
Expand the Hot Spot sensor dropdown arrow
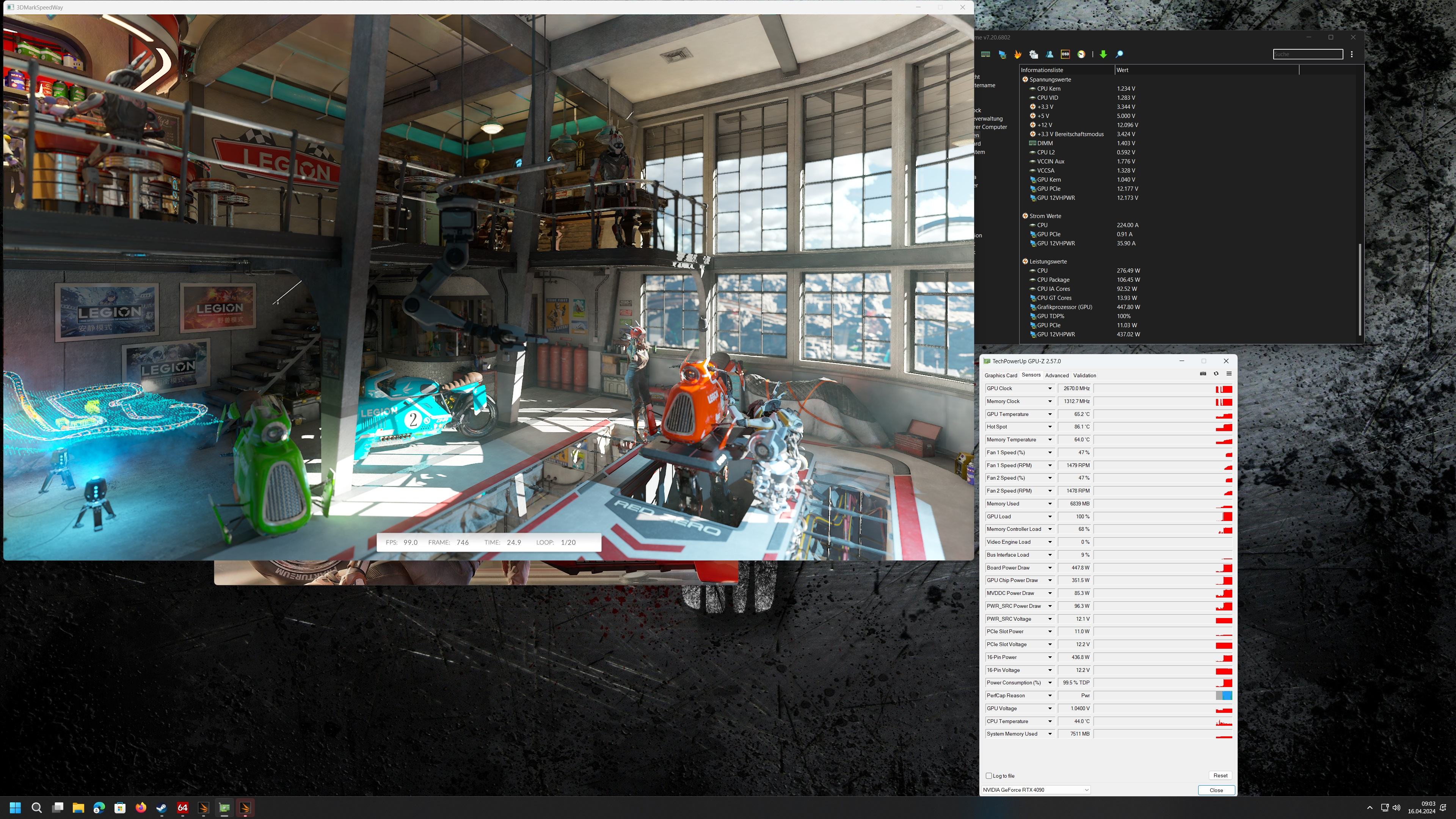1050,427
